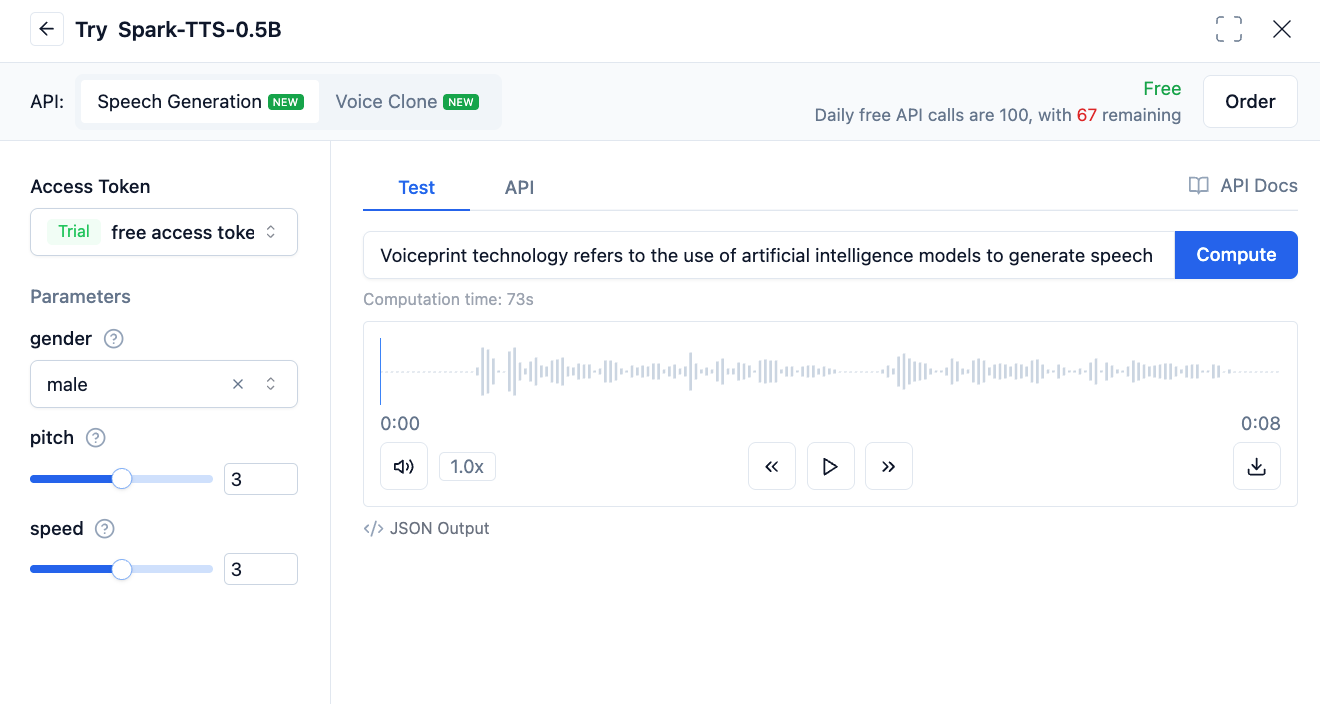
Task: Expand the gender dropdown
Action: (270, 384)
